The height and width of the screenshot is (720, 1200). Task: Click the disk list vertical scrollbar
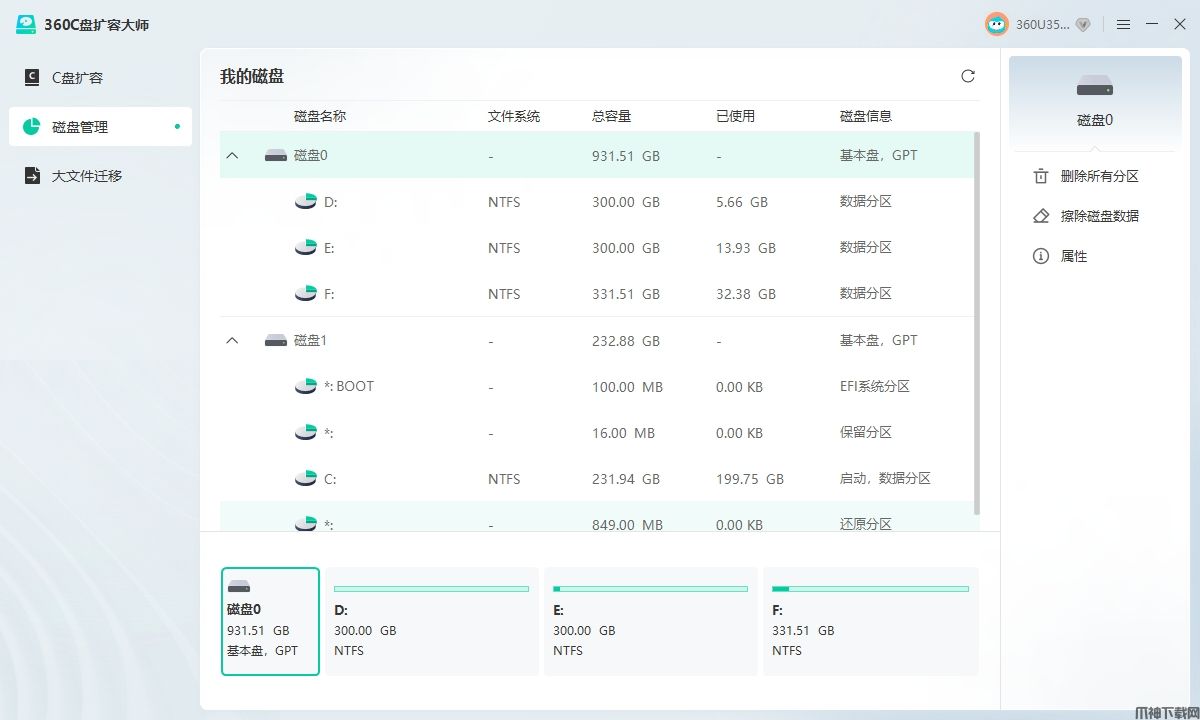tap(977, 322)
